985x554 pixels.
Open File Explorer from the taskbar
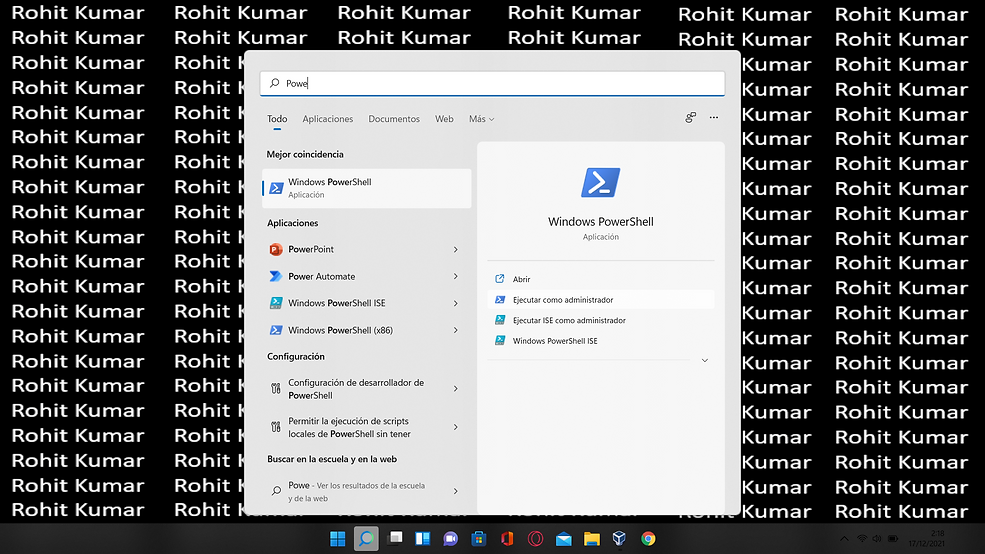click(x=592, y=539)
